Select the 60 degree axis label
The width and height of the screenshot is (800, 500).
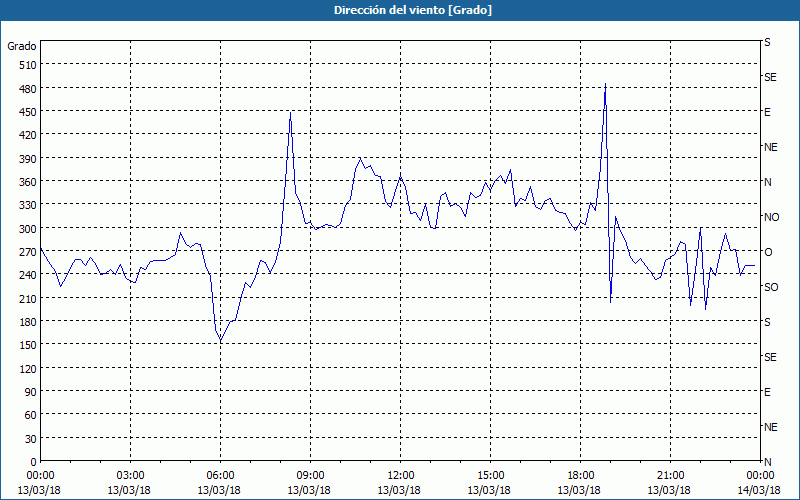(31, 415)
